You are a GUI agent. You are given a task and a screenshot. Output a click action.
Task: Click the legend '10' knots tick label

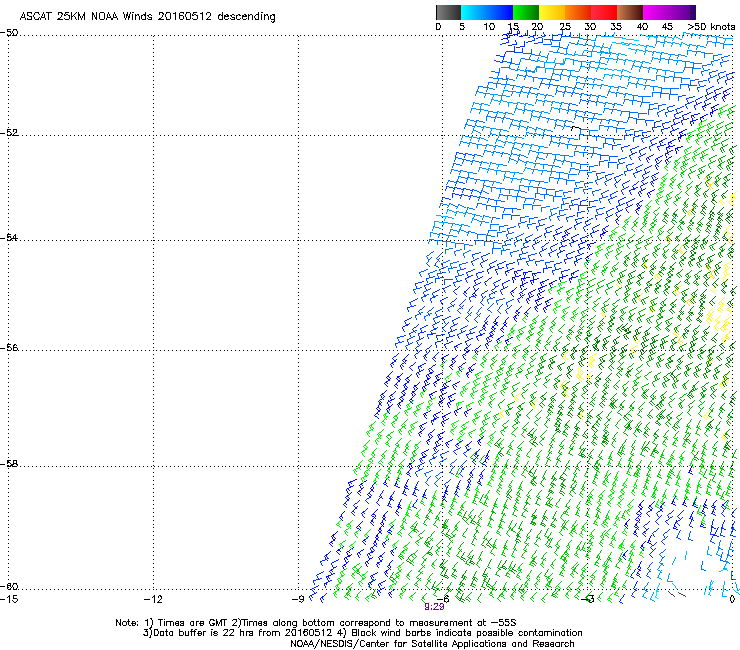click(x=489, y=27)
